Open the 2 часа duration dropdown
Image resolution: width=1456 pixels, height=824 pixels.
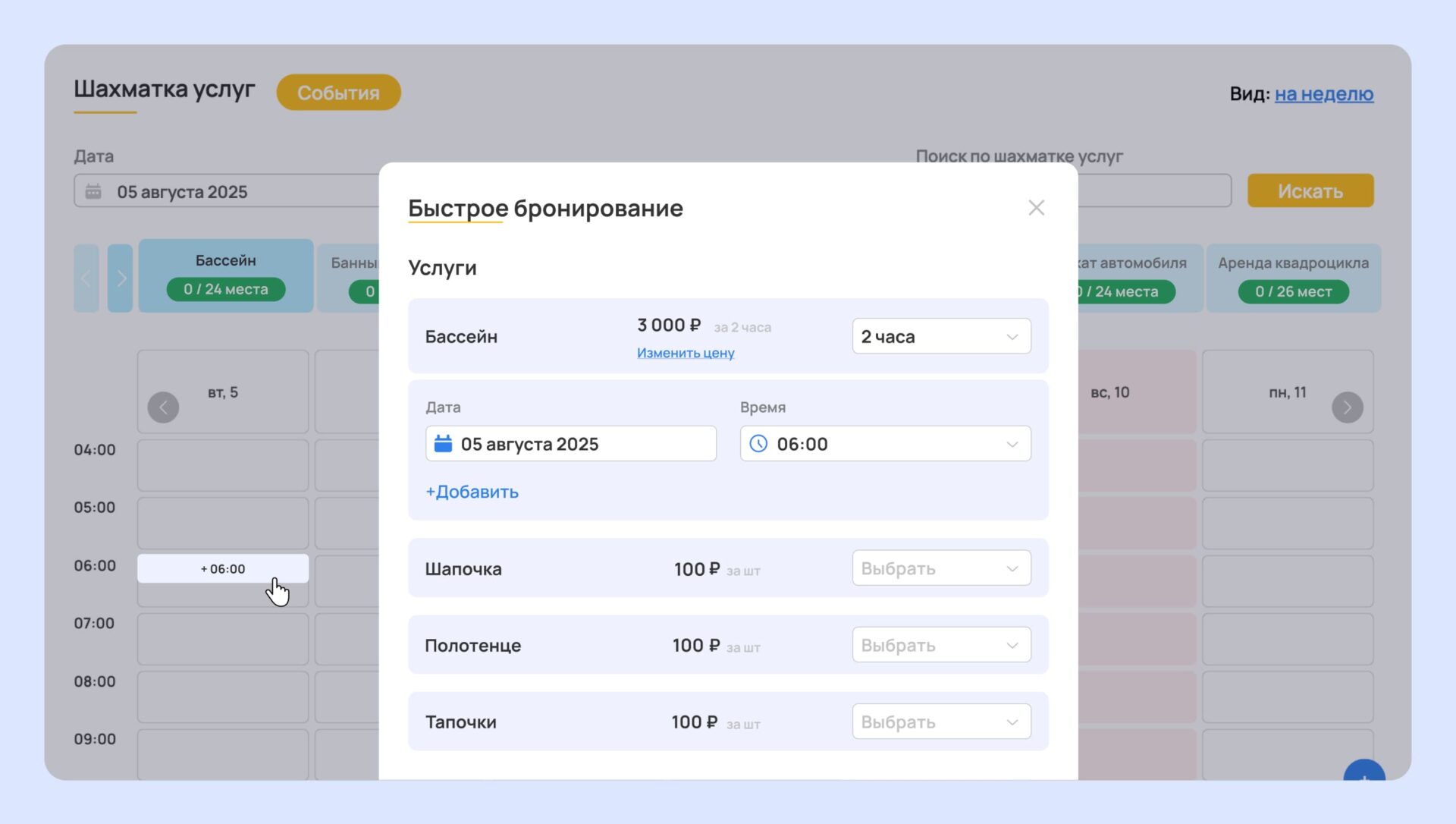click(x=941, y=336)
